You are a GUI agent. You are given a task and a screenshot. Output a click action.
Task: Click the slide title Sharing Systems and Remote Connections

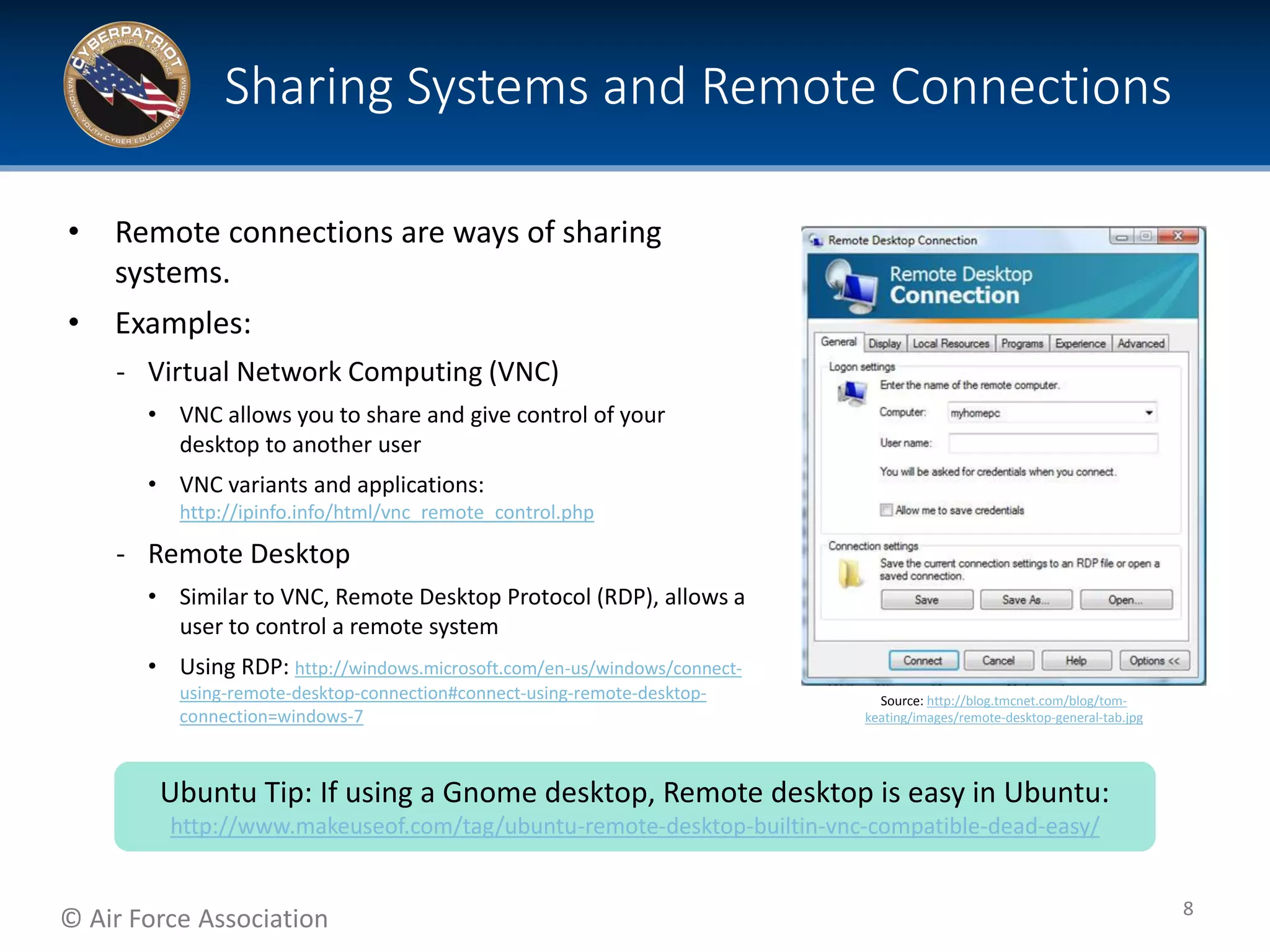tap(698, 87)
